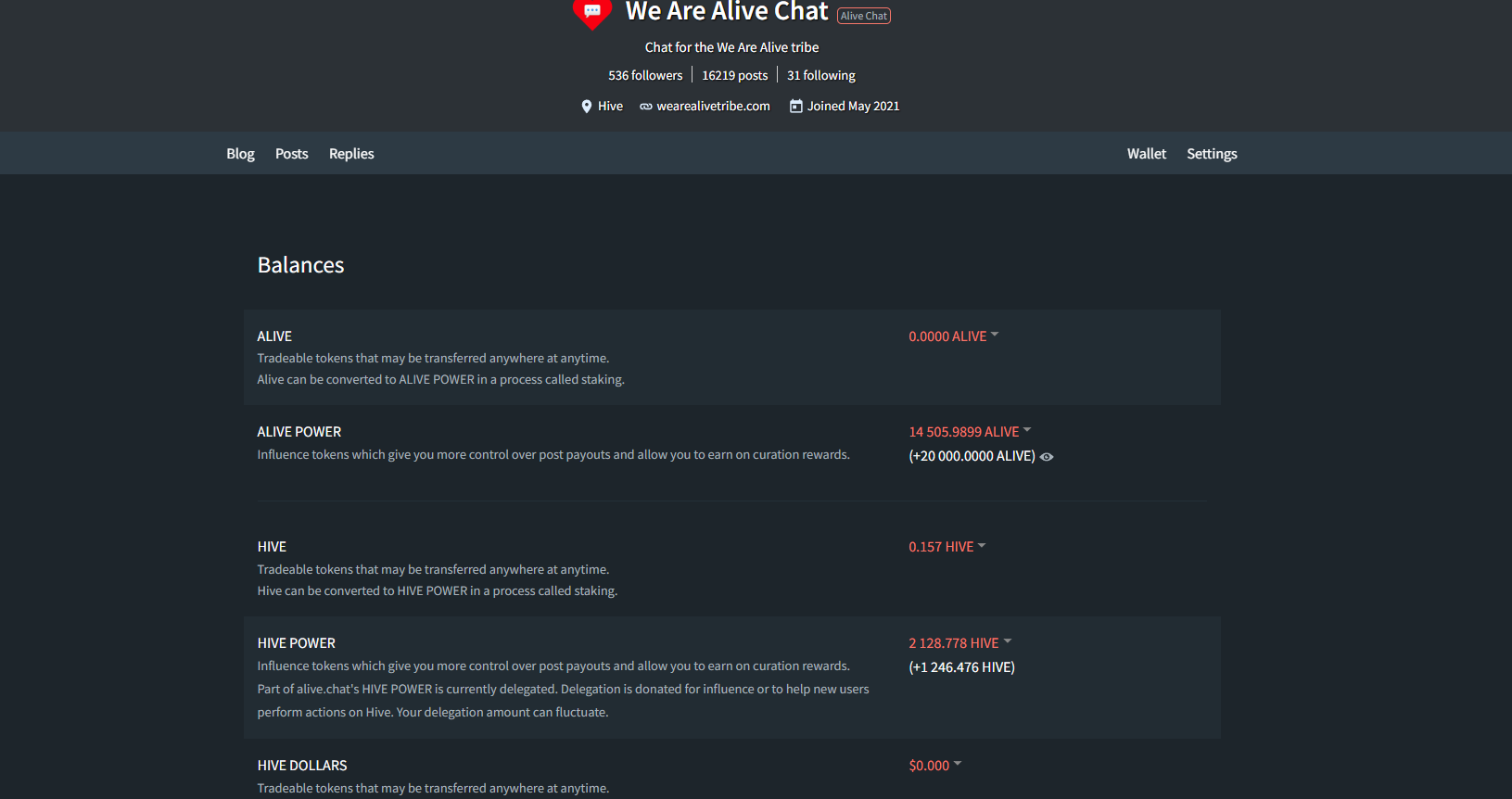Open the 0.0000 ALIVE balance dropdown
The width and height of the screenshot is (1512, 799).
954,336
